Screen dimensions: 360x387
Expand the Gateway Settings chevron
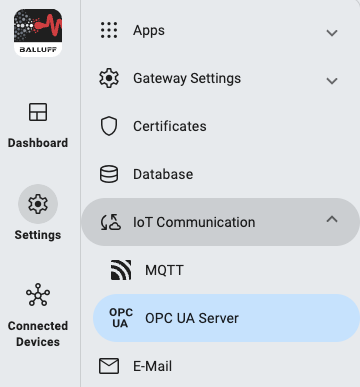click(x=332, y=81)
